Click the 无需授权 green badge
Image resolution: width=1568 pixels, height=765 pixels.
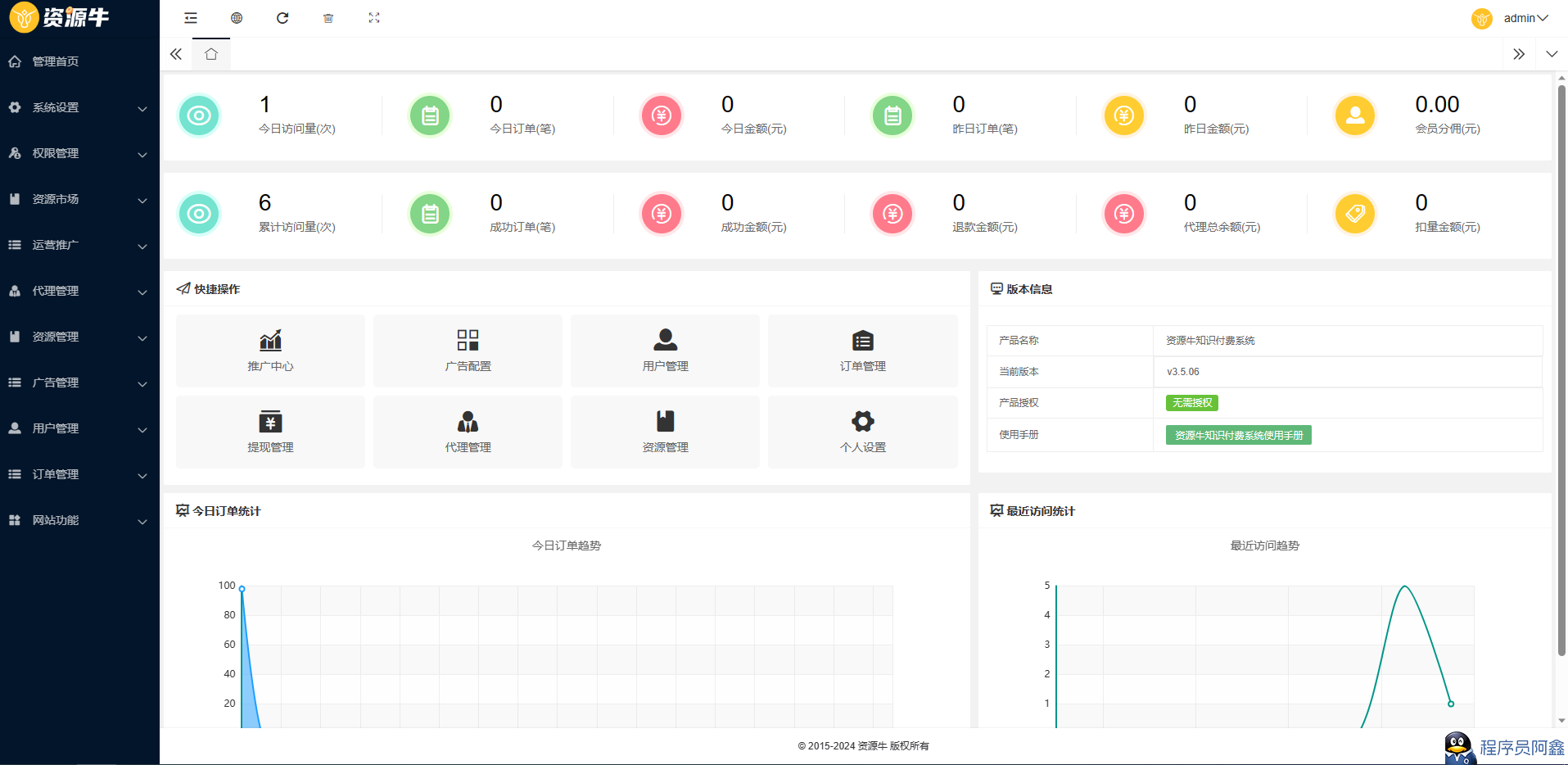1191,403
